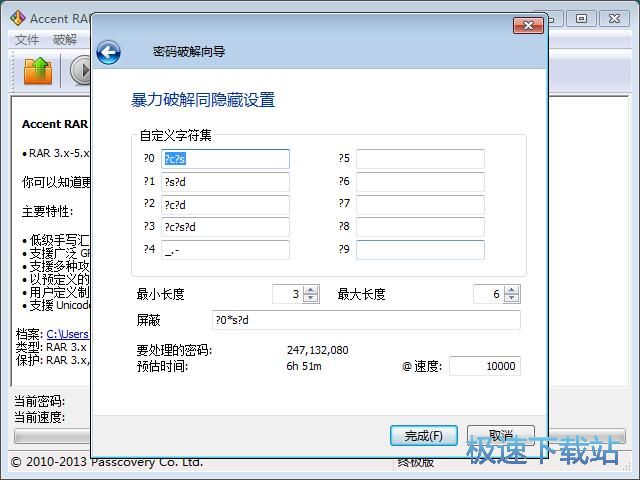Click the 速度 field showing 10000
Image resolution: width=640 pixels, height=480 pixels.
coord(485,366)
